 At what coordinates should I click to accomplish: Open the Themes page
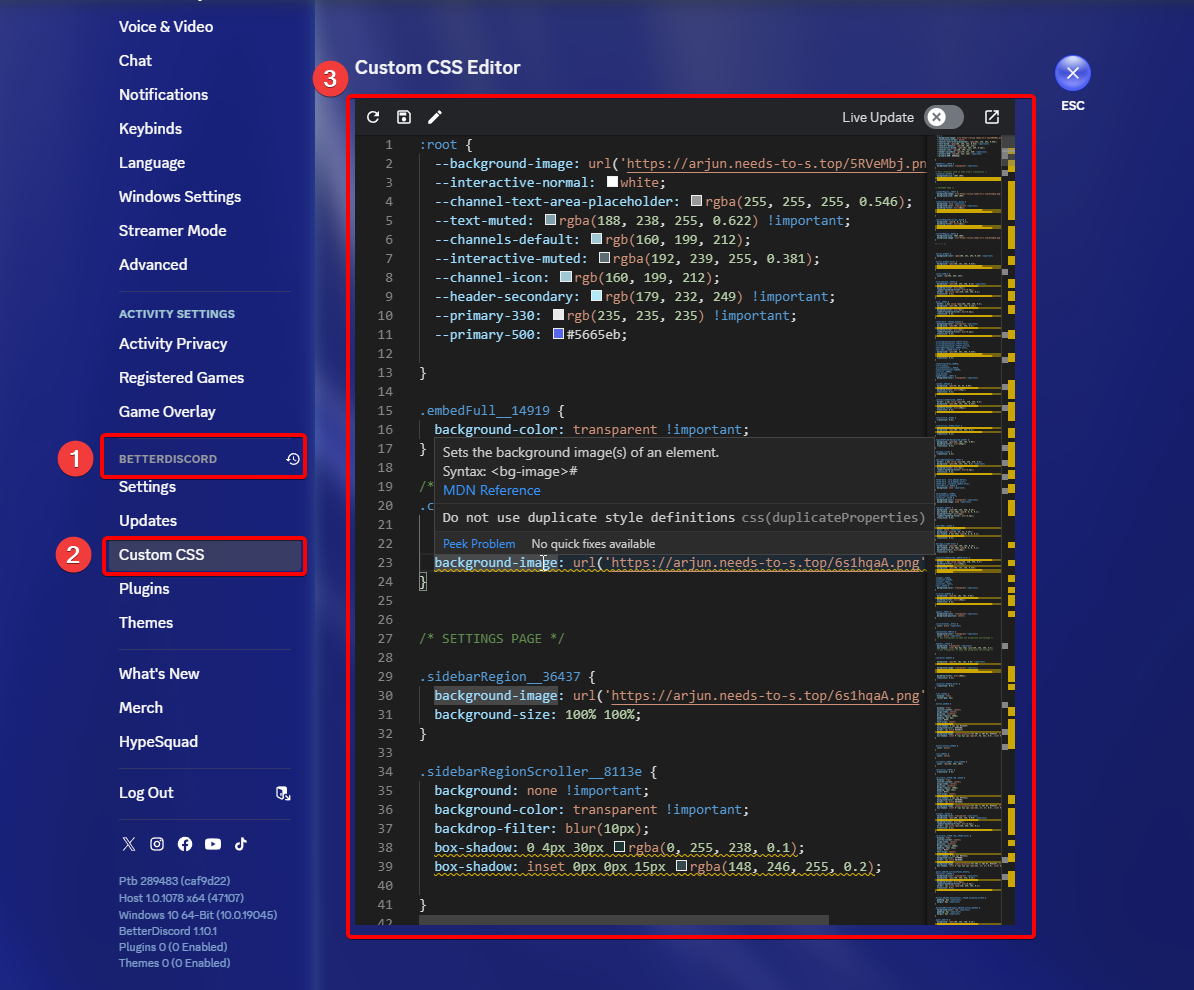145,623
